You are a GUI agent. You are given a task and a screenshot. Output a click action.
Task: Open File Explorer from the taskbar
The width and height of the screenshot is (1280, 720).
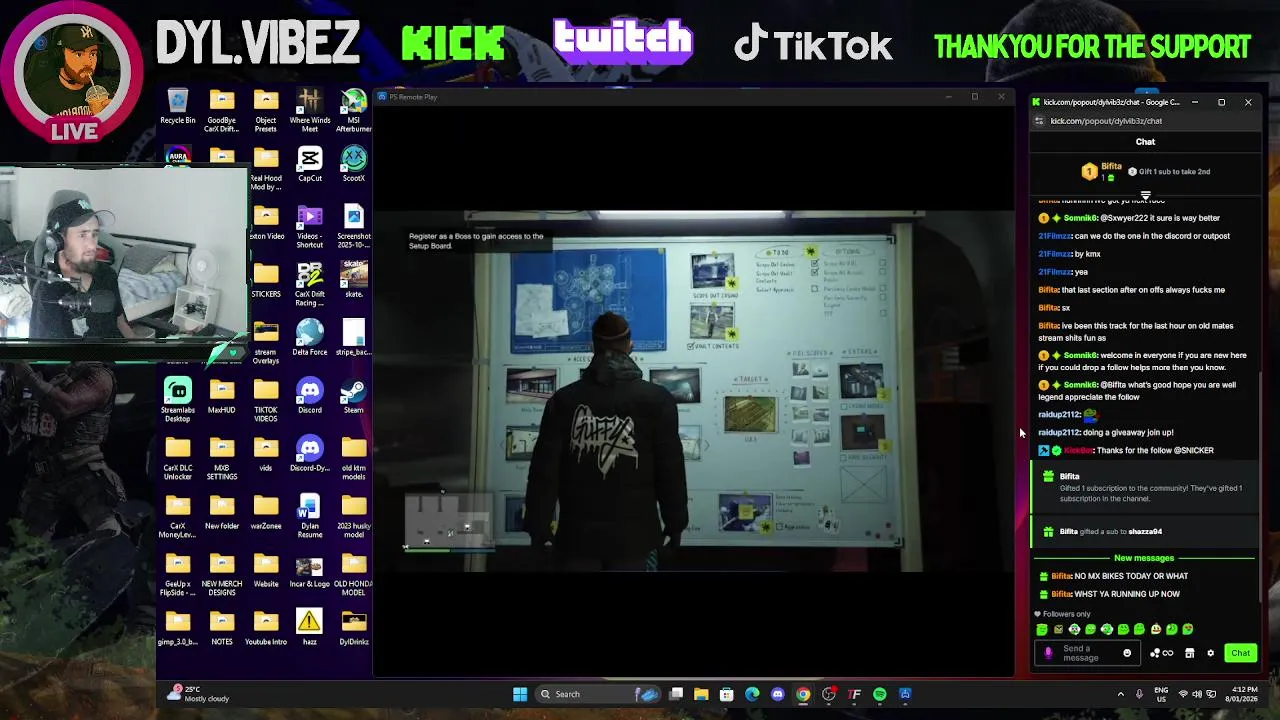[x=701, y=694]
